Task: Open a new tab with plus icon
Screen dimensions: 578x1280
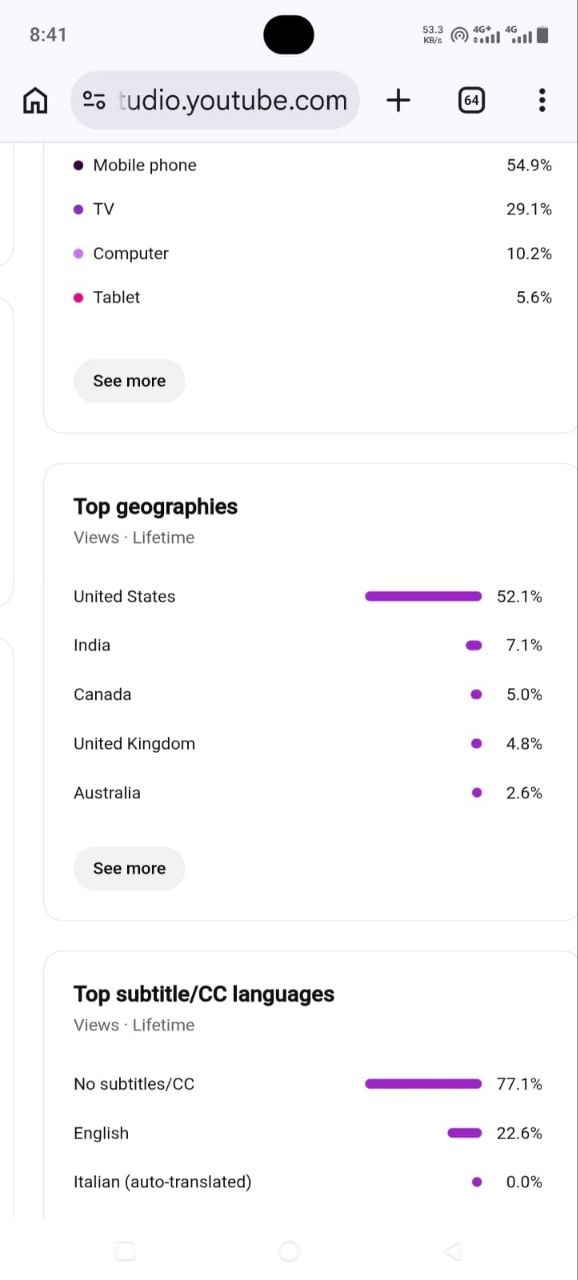Action: point(398,100)
